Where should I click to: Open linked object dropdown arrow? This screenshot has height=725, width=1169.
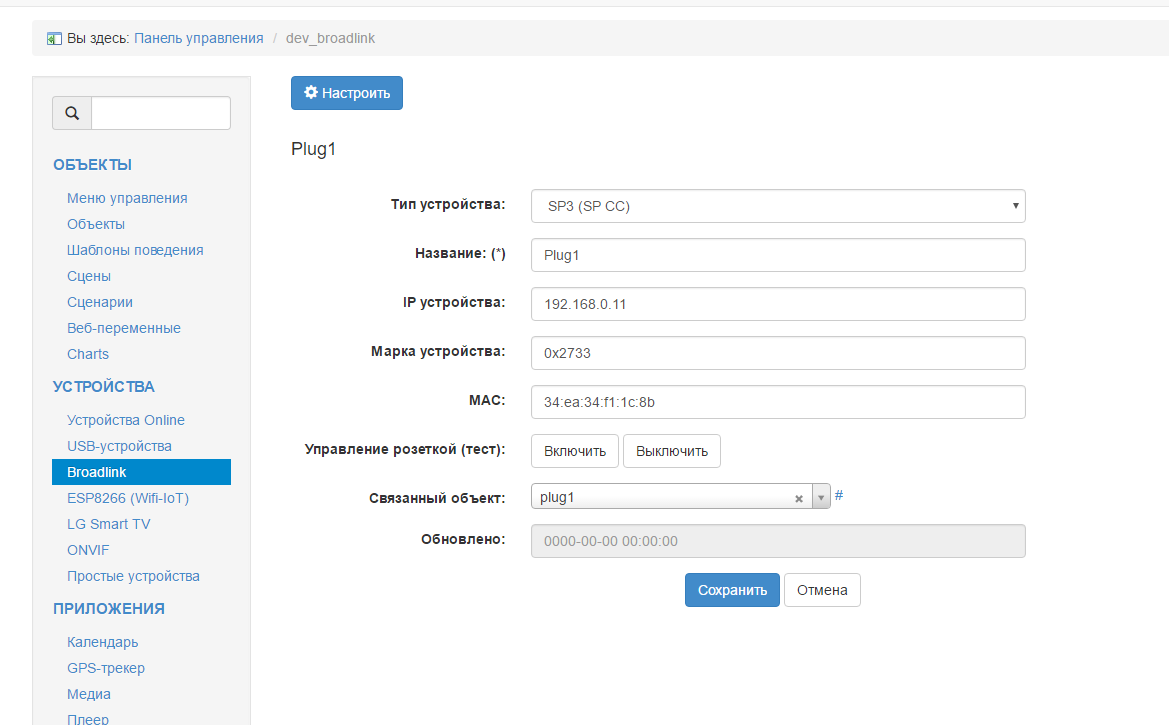click(821, 497)
